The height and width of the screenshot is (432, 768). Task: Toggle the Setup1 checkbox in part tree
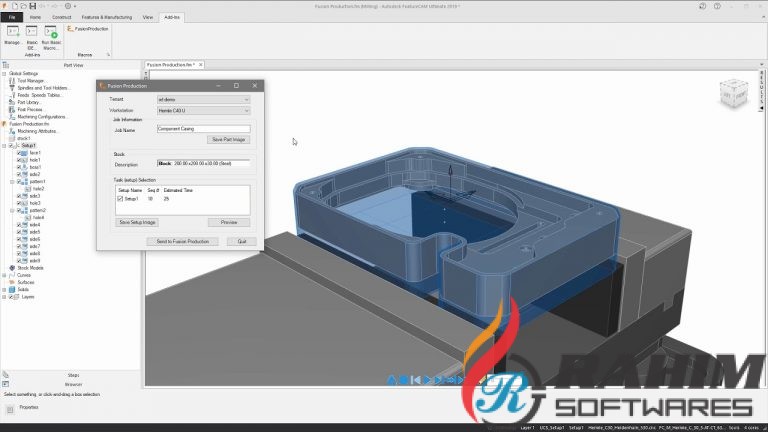12,145
